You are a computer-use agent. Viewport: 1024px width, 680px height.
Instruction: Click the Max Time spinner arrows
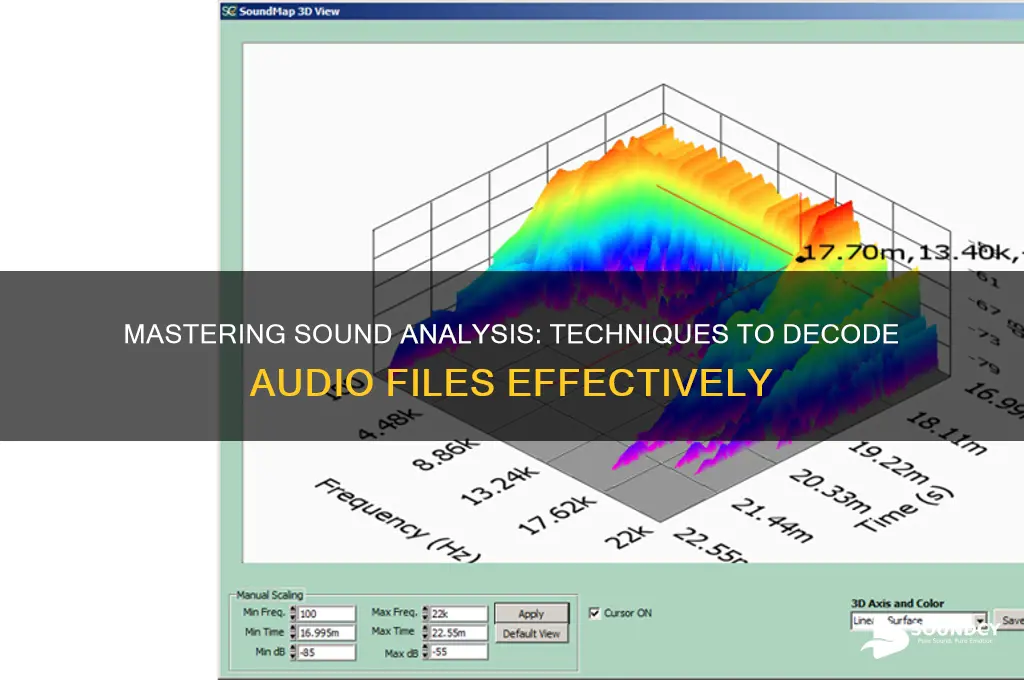[425, 632]
